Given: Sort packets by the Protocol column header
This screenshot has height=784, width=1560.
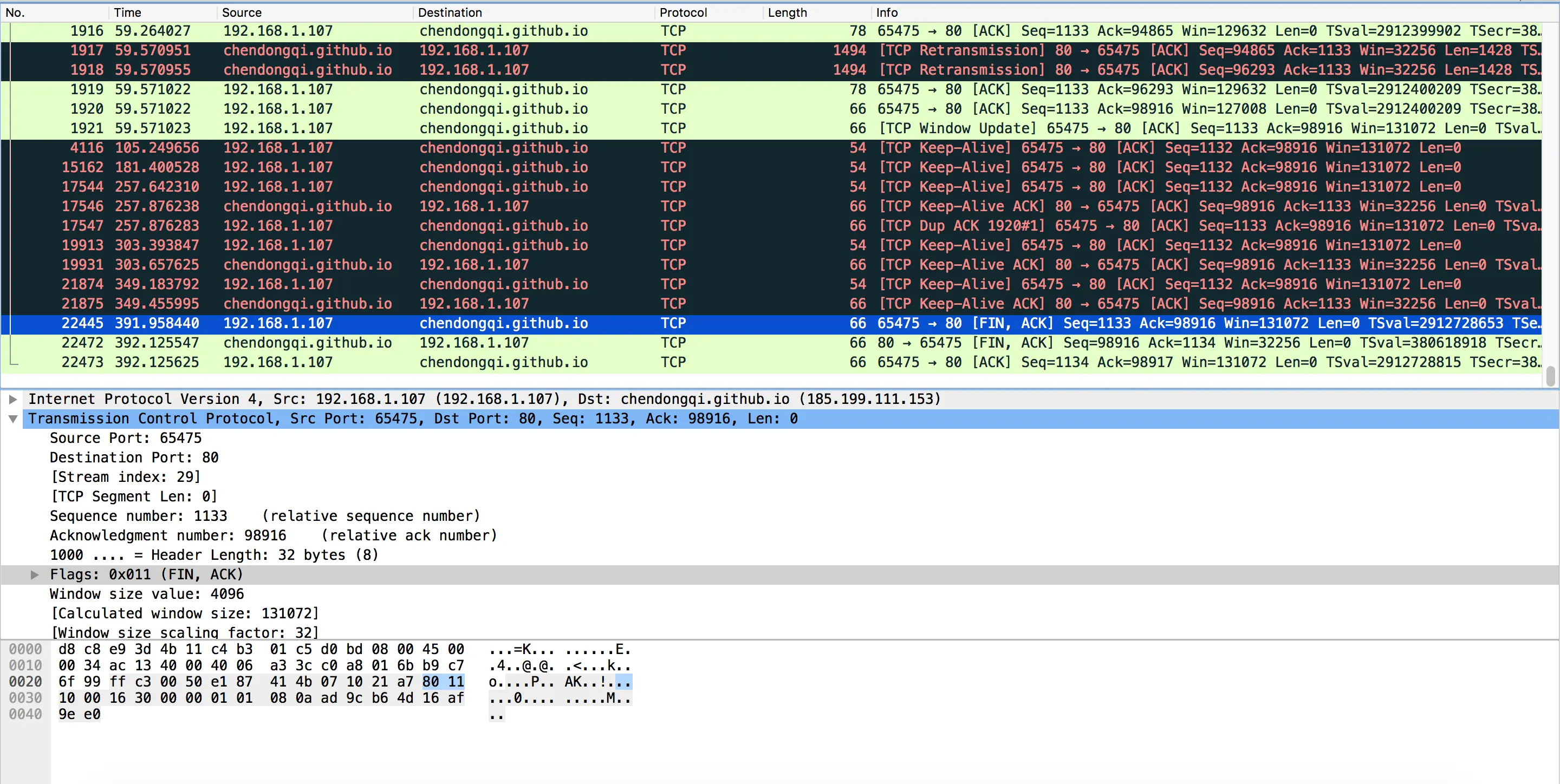Looking at the screenshot, I should (683, 12).
